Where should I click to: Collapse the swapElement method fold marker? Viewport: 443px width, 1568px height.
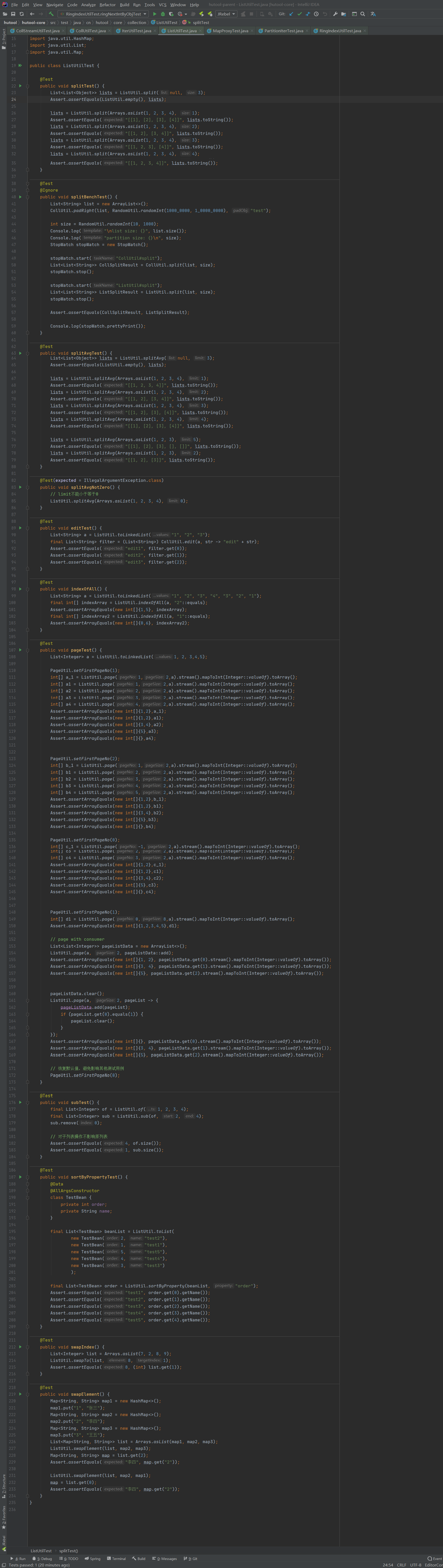pos(27,1394)
